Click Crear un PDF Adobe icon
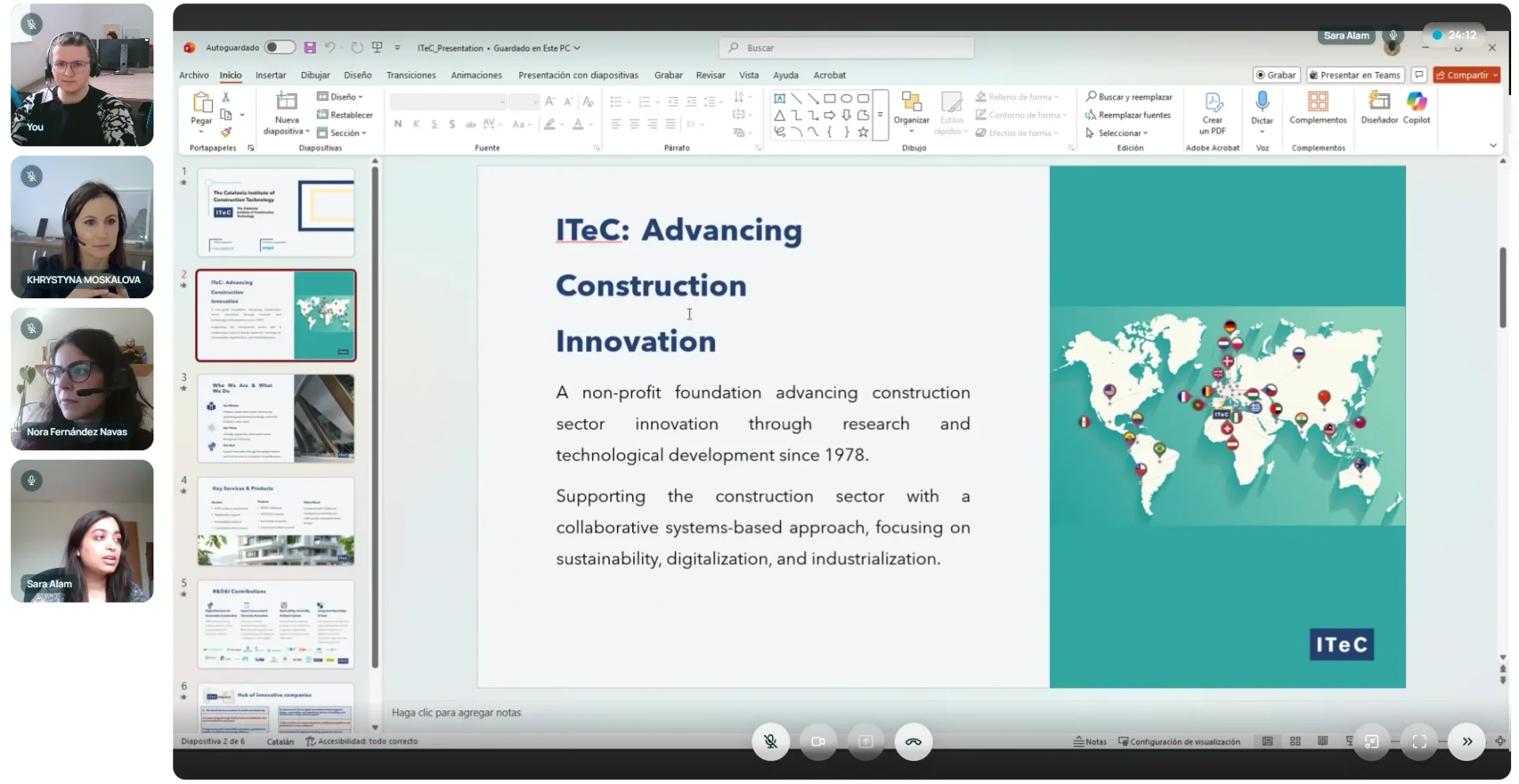 tap(1212, 102)
